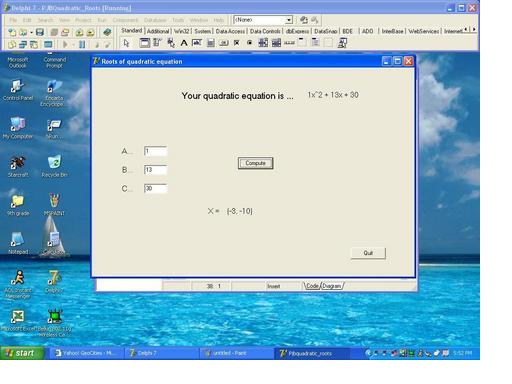Open the Project menu

(83, 20)
